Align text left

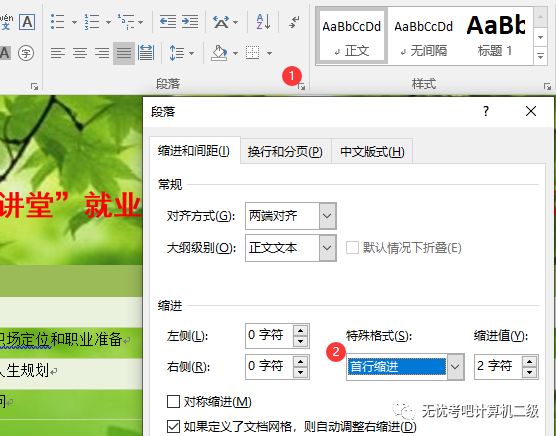coord(57,53)
